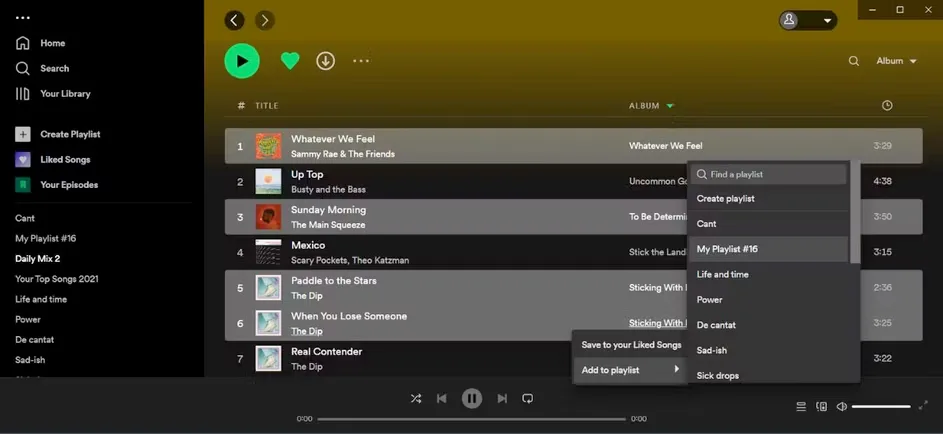Add songs to My Playlist #16 in submenu

point(768,249)
